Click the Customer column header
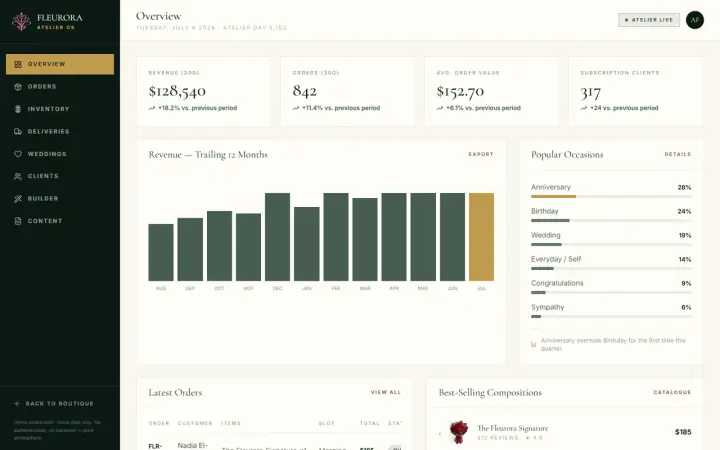Screen dimensions: 720x450 point(195,423)
